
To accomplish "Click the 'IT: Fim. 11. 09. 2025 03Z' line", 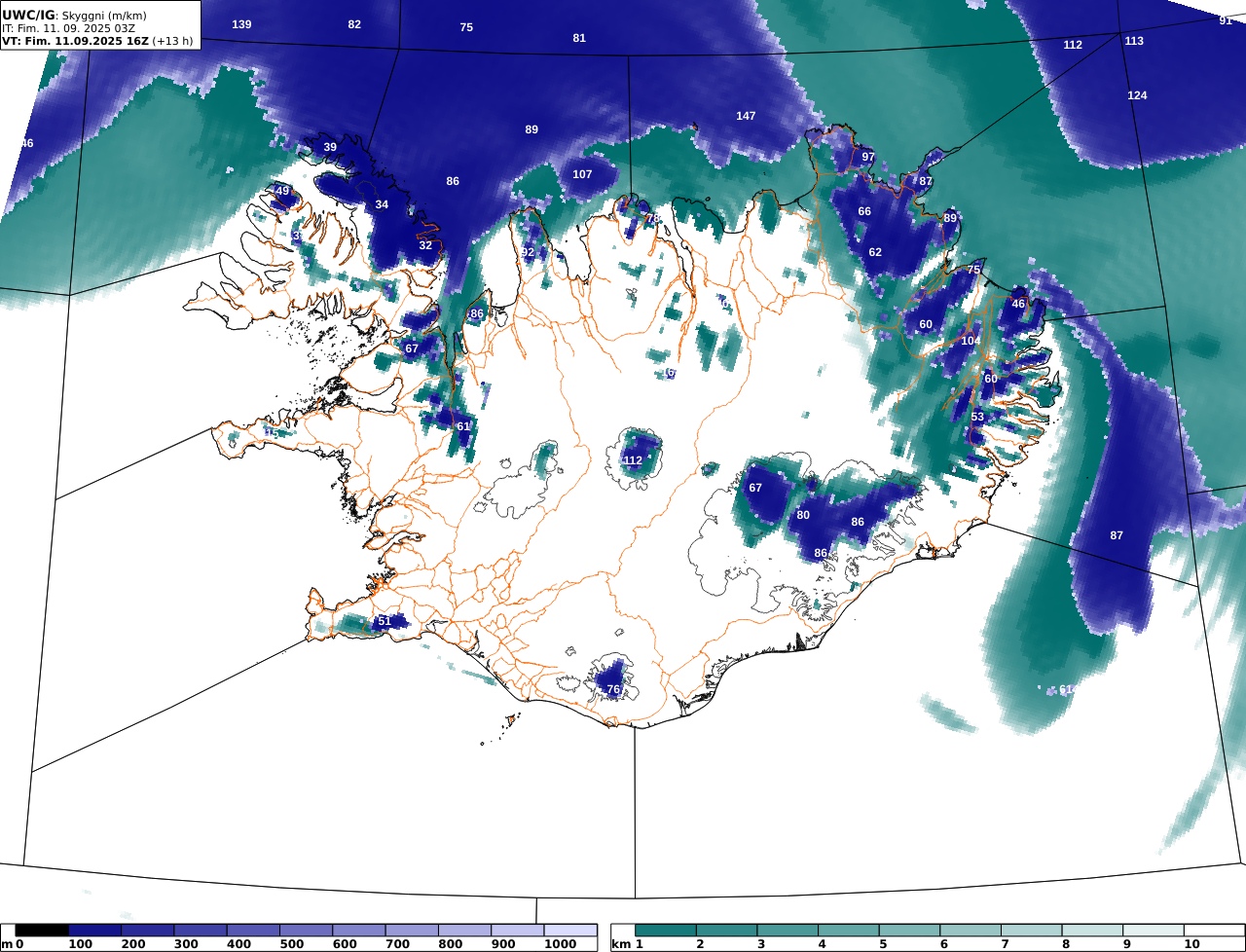I will (68, 29).
